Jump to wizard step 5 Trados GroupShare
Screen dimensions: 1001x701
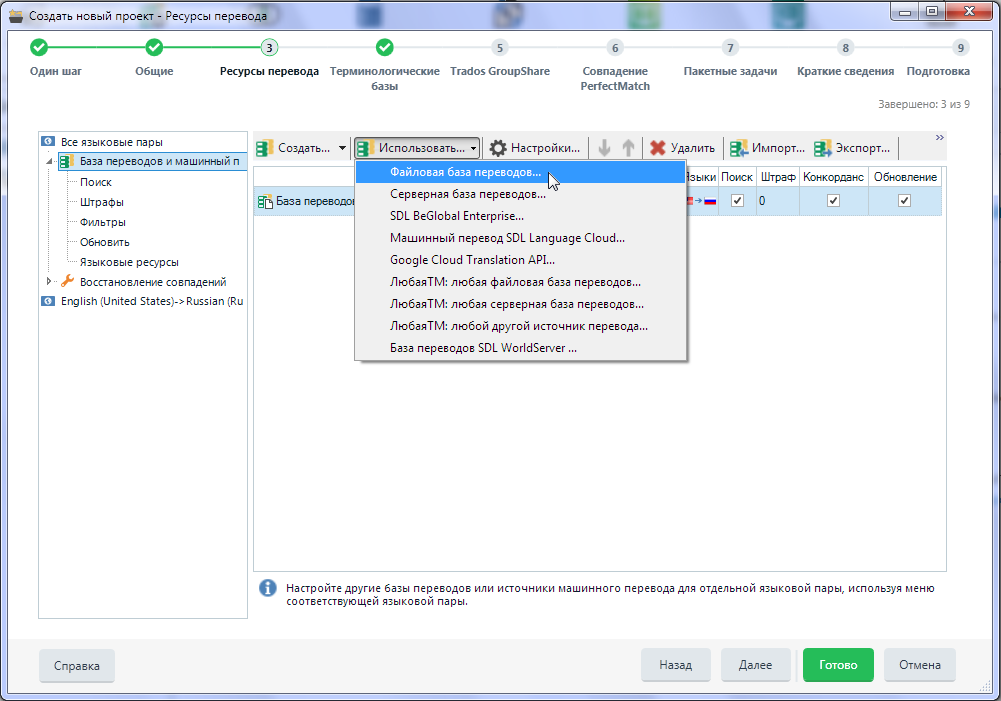click(x=499, y=47)
